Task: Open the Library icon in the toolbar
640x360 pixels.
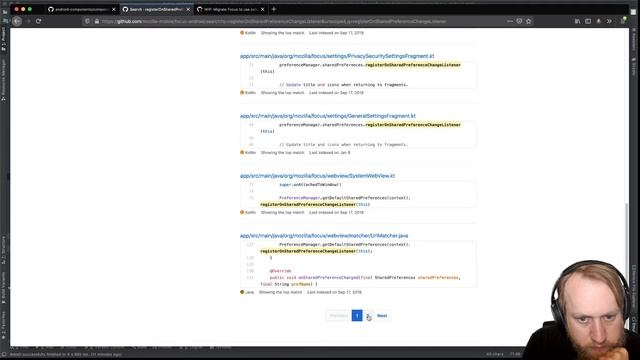Action: point(577,21)
